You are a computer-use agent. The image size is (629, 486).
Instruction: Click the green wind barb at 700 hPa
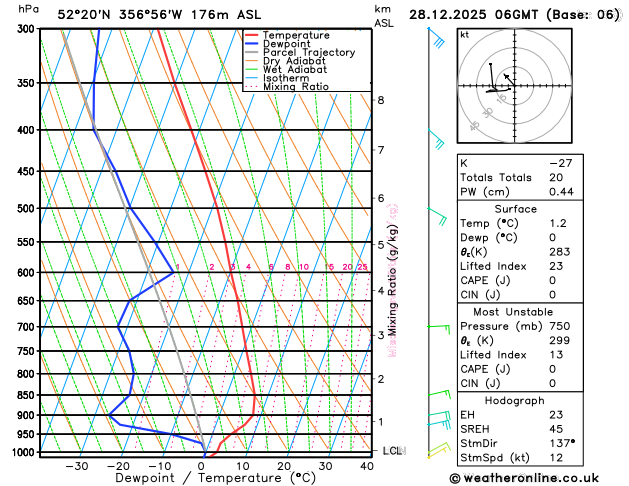(438, 330)
